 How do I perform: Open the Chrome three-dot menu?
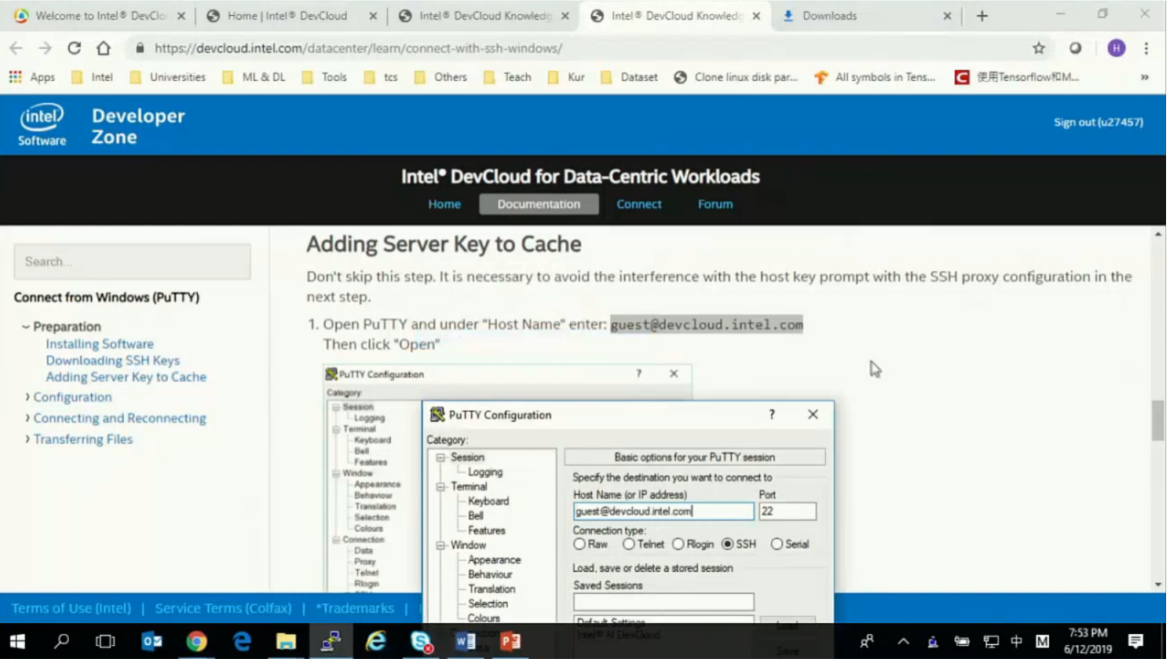coord(1146,48)
